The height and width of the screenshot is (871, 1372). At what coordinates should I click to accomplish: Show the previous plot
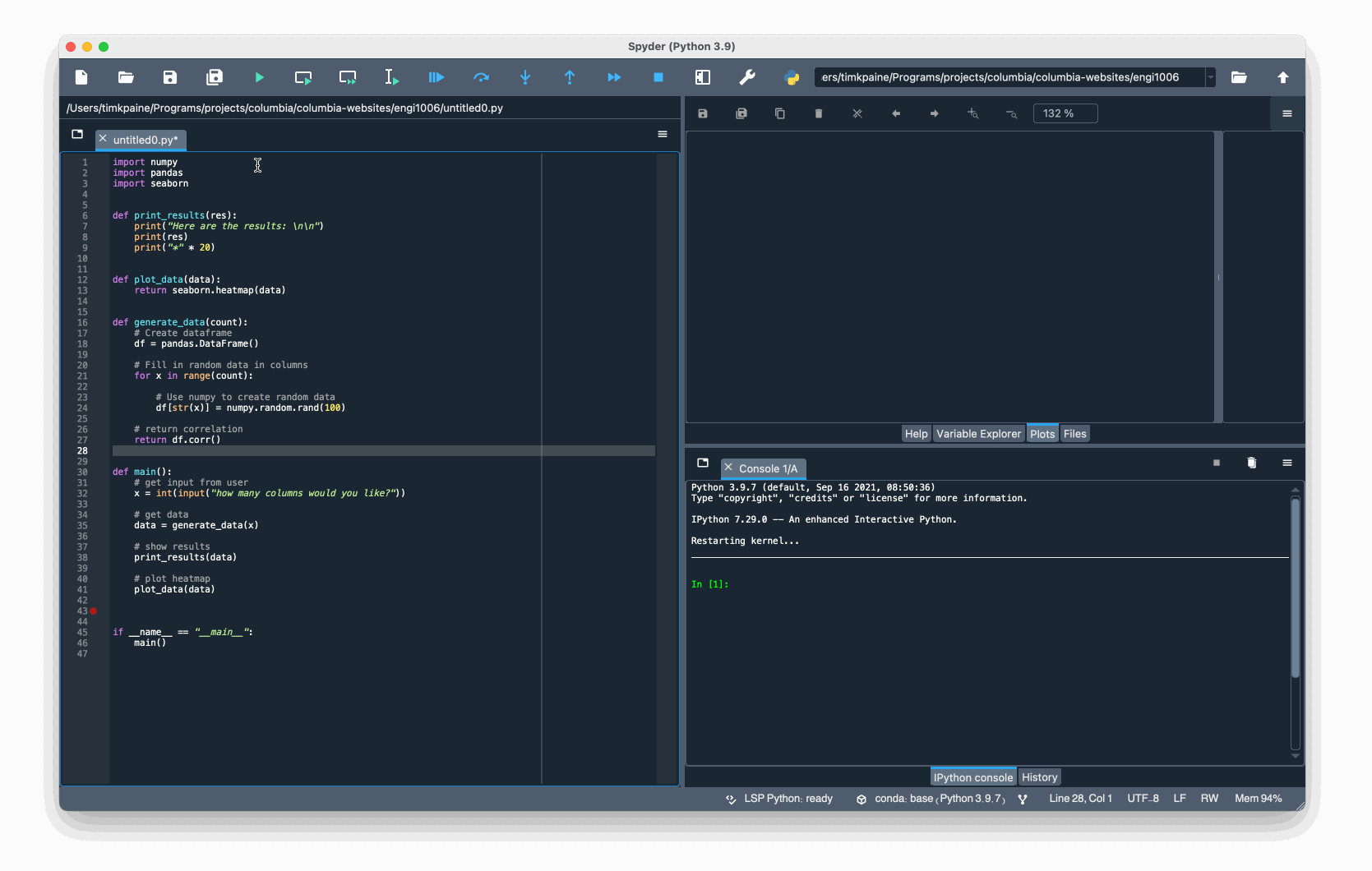(896, 113)
